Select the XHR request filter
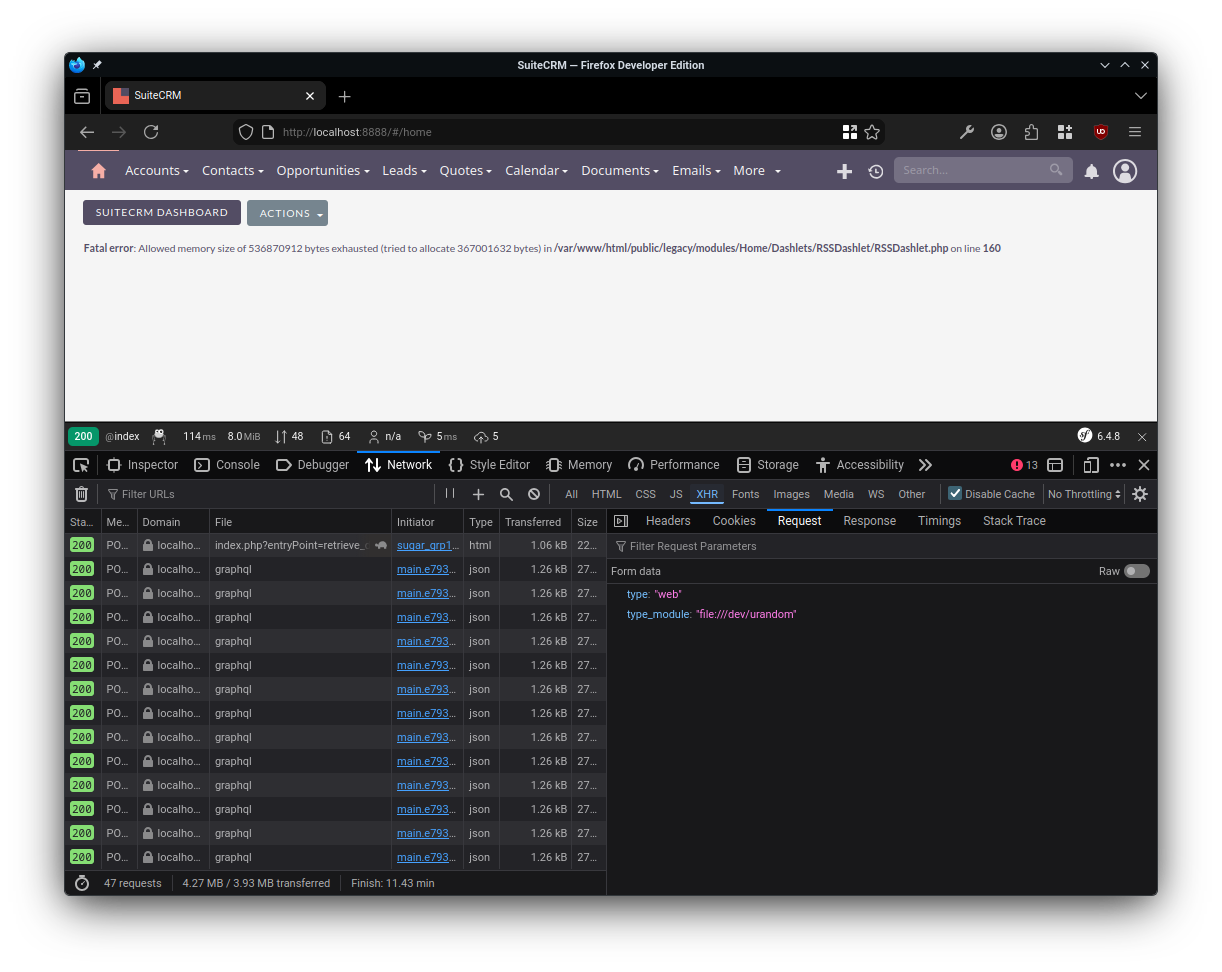This screenshot has width=1222, height=972. pyautogui.click(x=707, y=493)
